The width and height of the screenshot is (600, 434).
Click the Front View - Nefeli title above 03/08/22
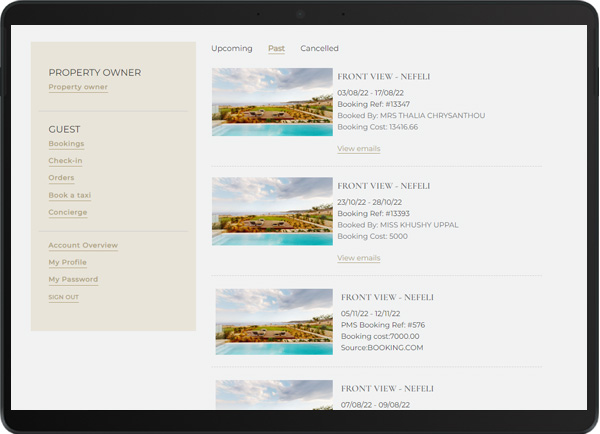[x=383, y=77]
